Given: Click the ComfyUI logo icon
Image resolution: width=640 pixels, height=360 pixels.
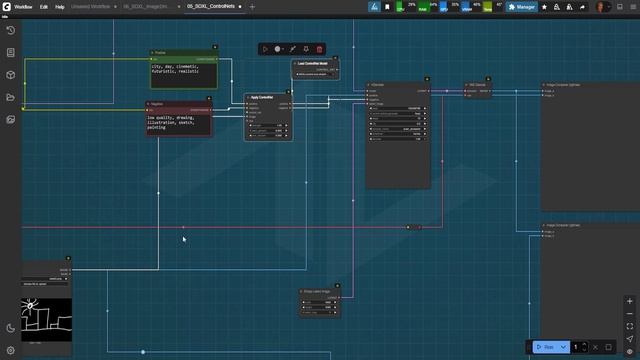Looking at the screenshot, I should click(7, 7).
